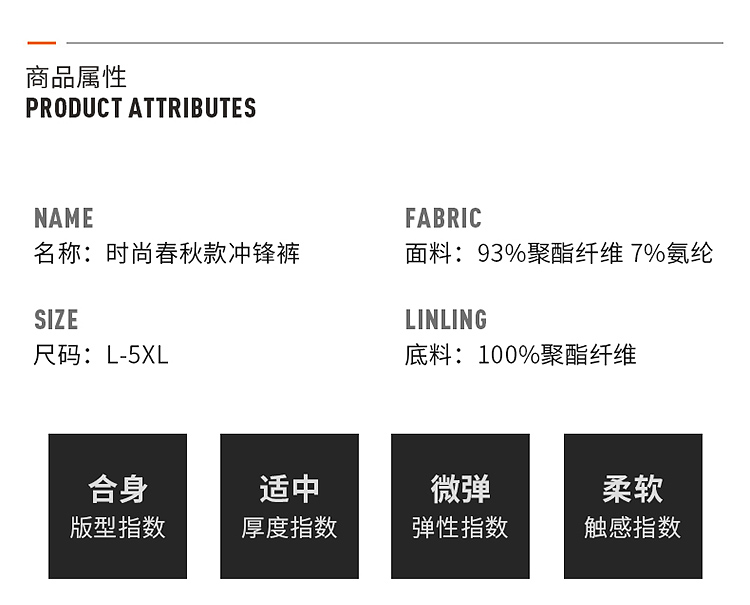Click the 93%聚酯纤维 7%氨纶 fabric text

595,253
